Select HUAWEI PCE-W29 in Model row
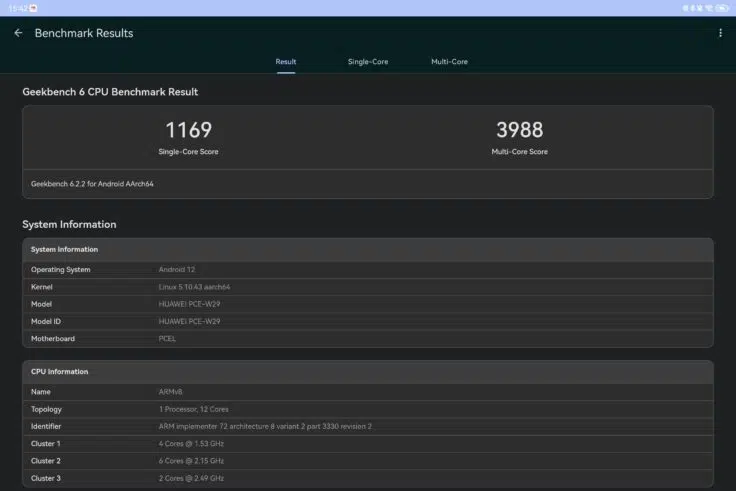Screen dimensions: 736x491 (189, 304)
